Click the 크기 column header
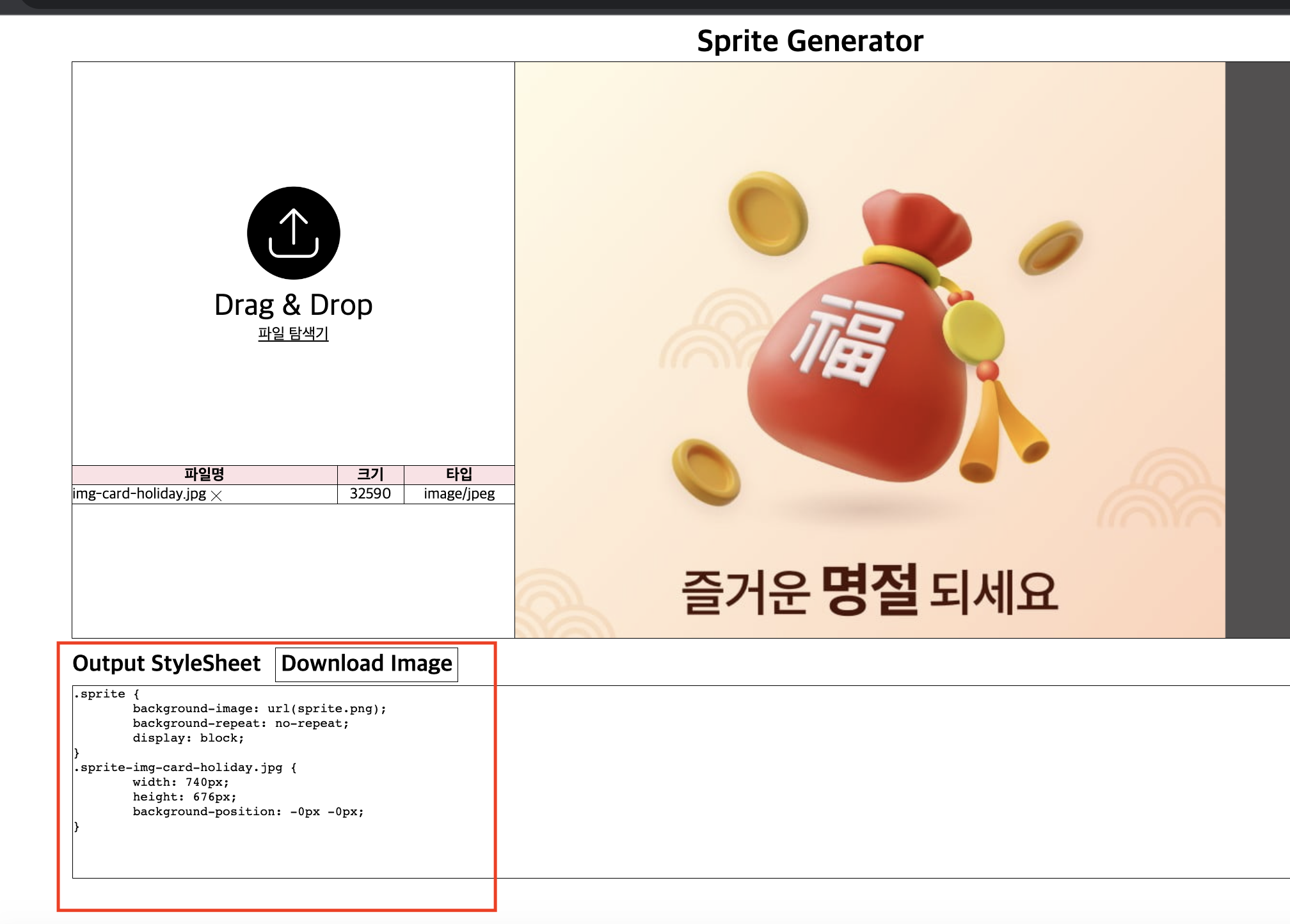The image size is (1290, 924). 369,474
